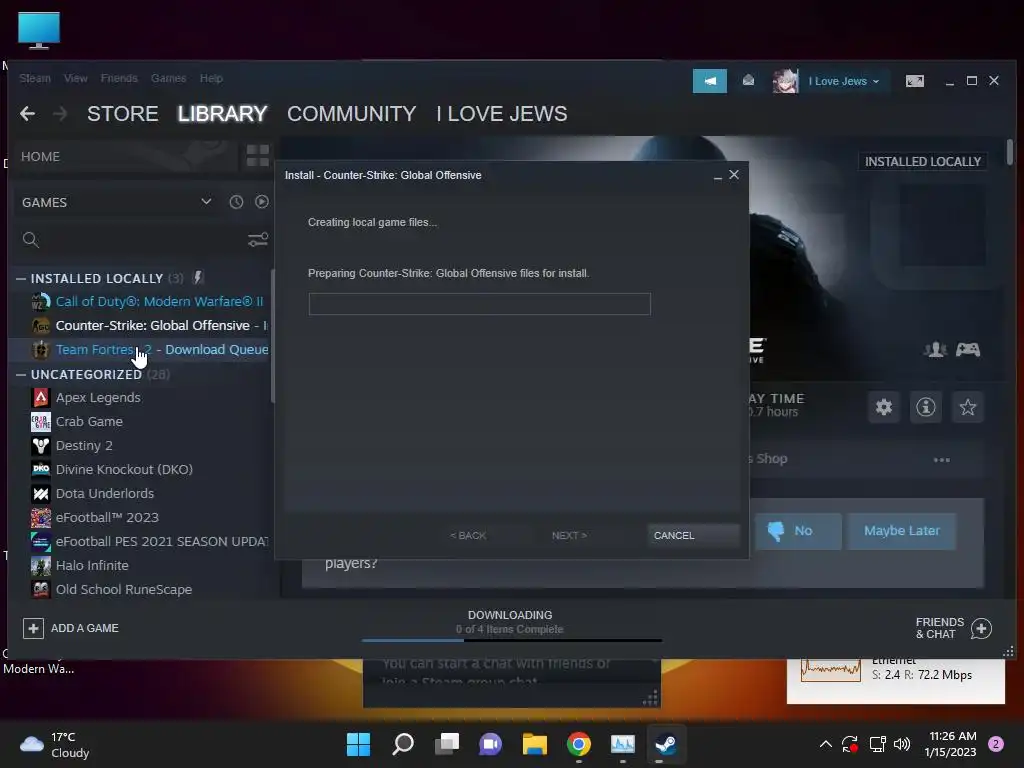This screenshot has width=1024, height=768.
Task: Go back with the left arrow
Action: (x=27, y=114)
